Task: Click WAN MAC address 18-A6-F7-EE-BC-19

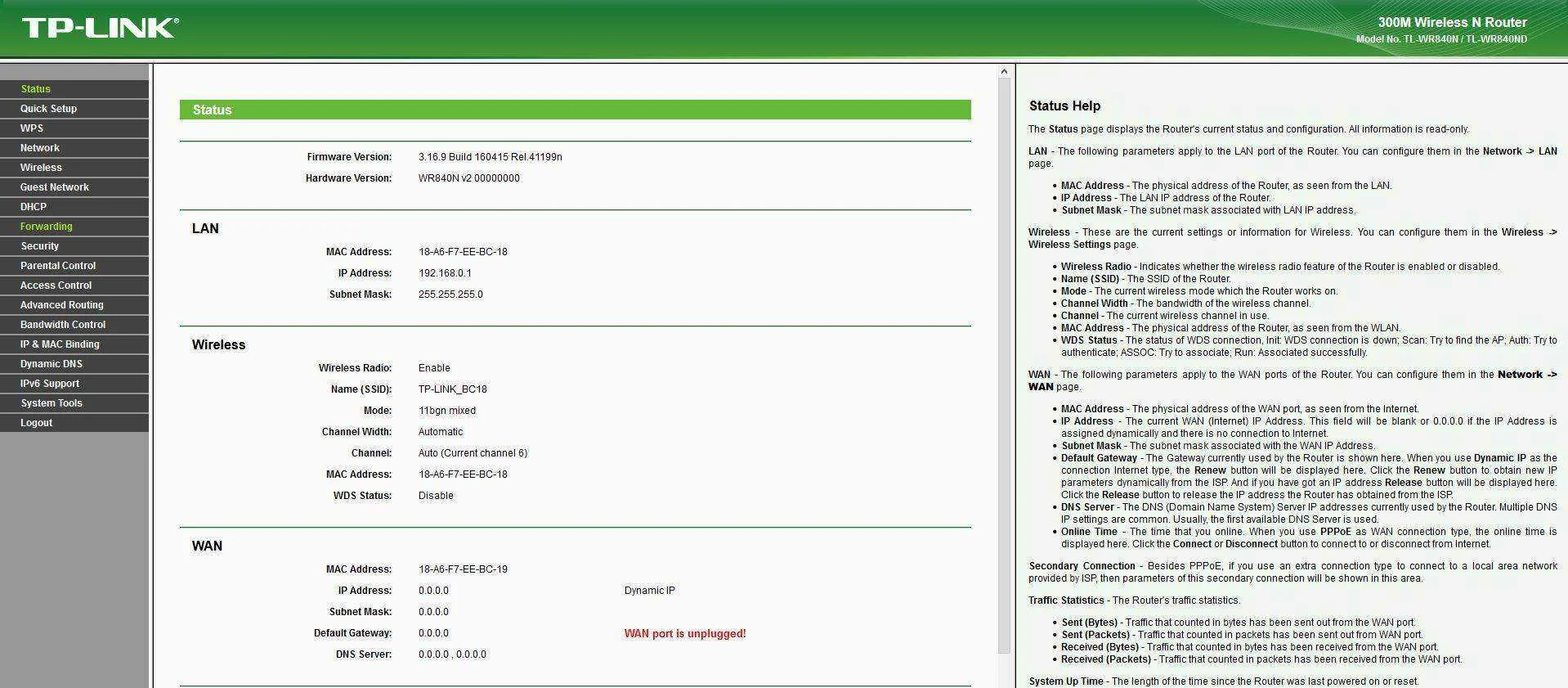Action: [463, 569]
